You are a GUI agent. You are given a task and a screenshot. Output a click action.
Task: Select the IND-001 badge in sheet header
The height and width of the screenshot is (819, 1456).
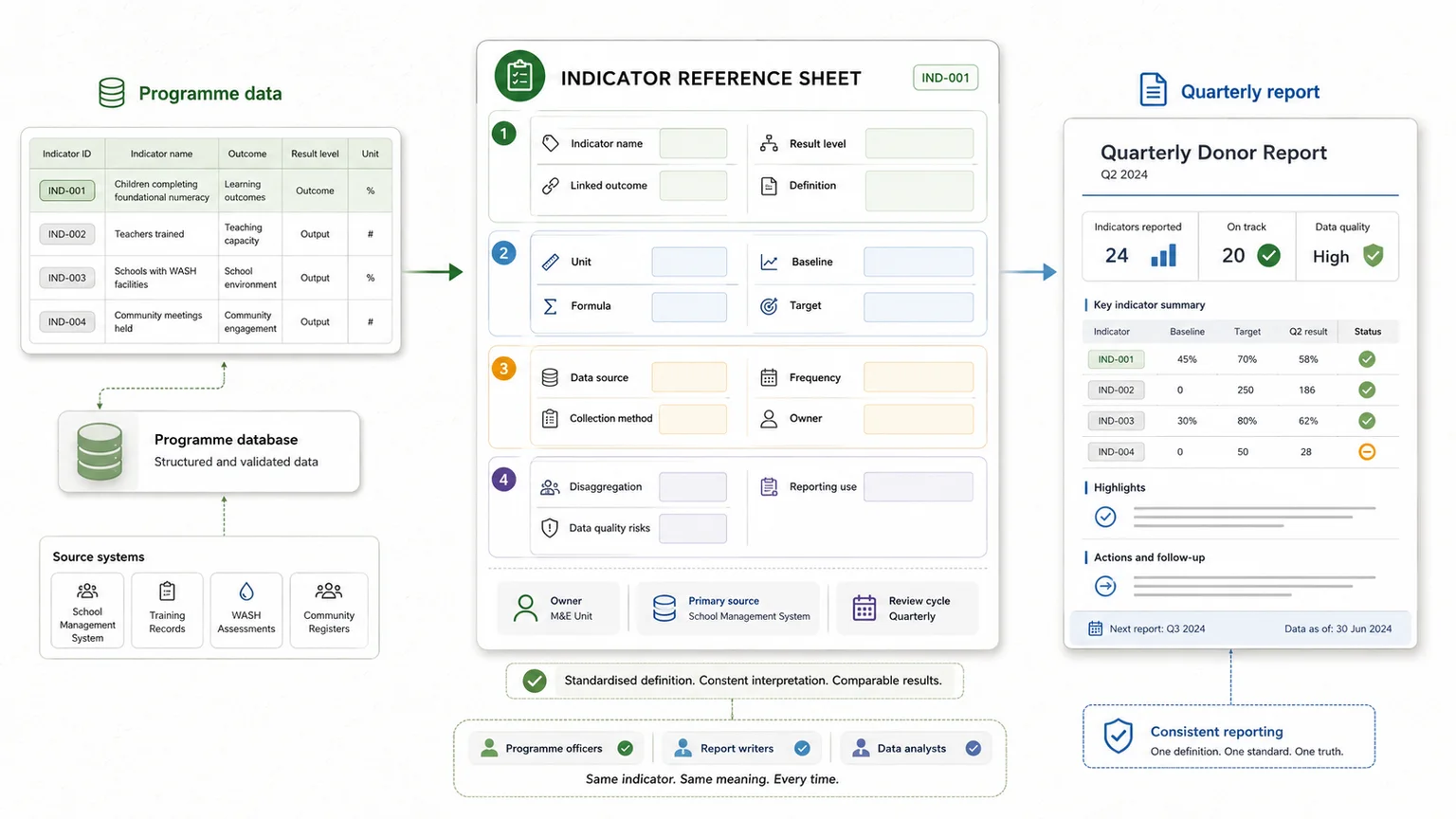point(946,78)
